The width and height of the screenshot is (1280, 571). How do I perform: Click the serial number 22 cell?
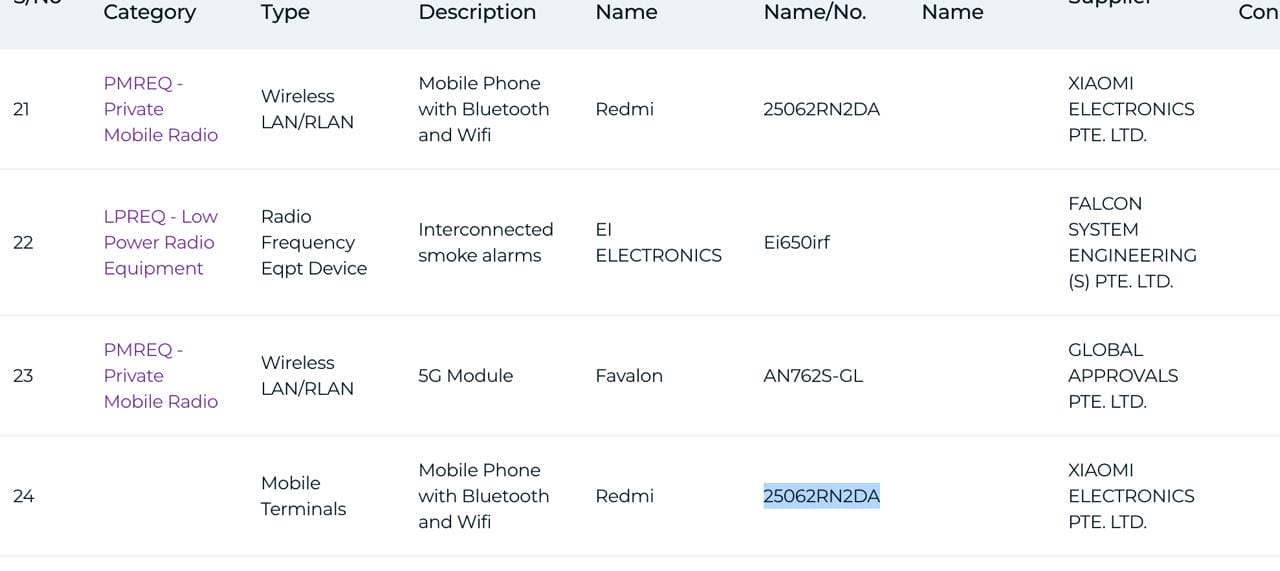click(23, 242)
